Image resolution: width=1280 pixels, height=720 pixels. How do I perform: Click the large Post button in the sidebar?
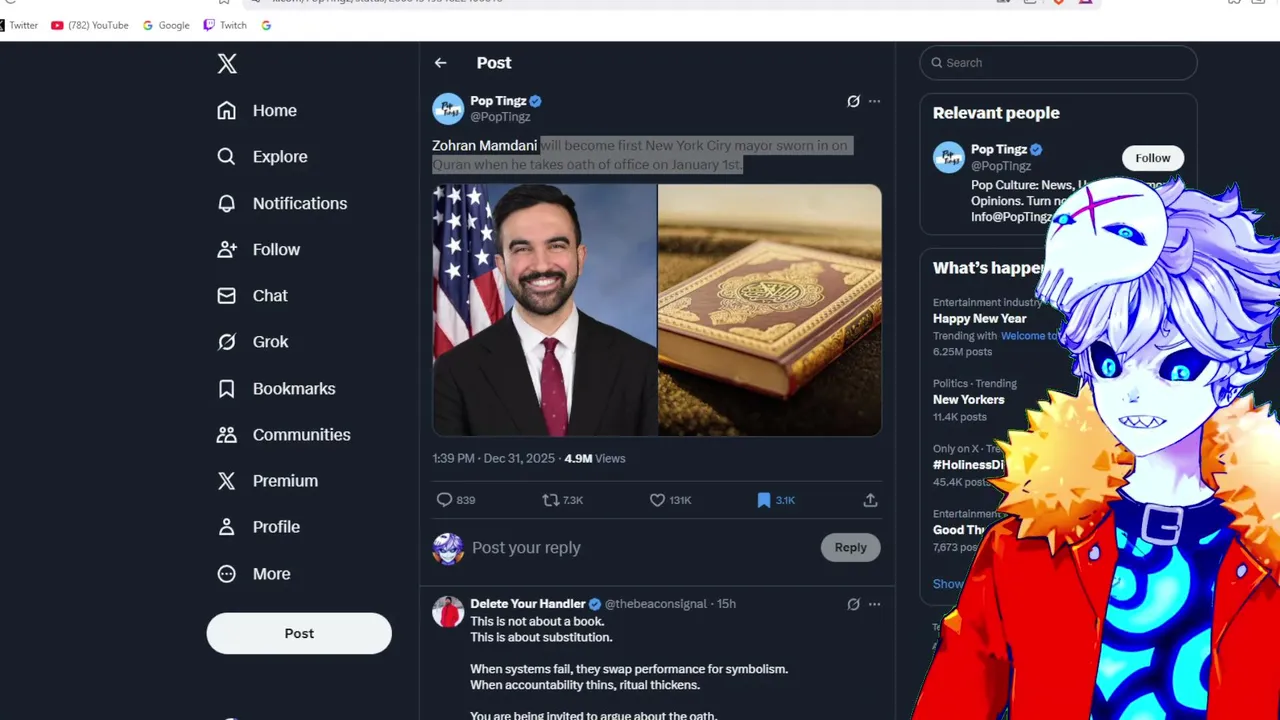pyautogui.click(x=299, y=633)
